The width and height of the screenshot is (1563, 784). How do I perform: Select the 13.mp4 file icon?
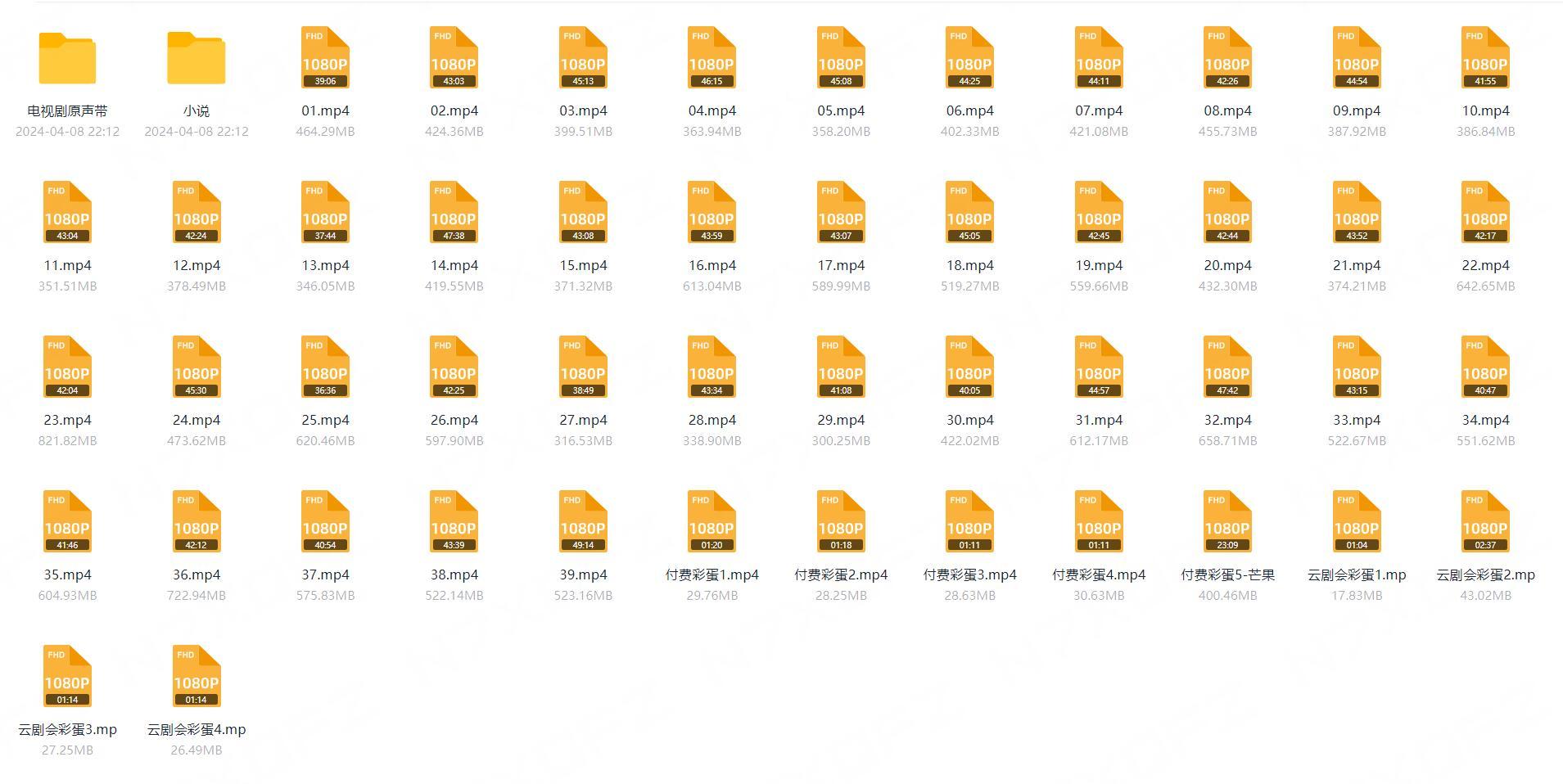(x=324, y=212)
